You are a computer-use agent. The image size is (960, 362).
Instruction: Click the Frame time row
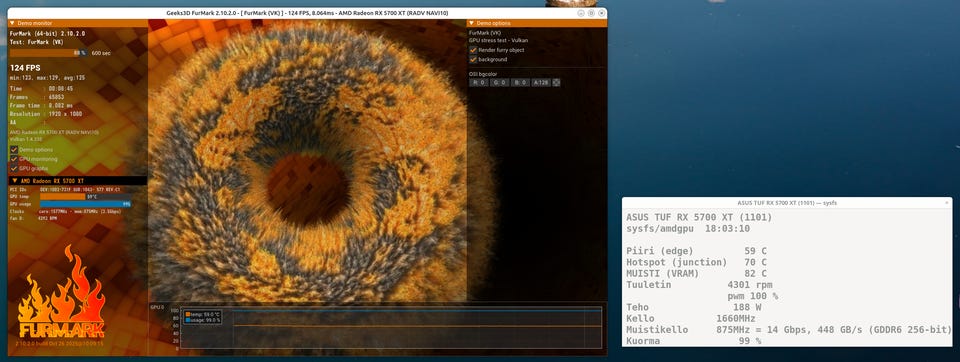tap(42, 105)
